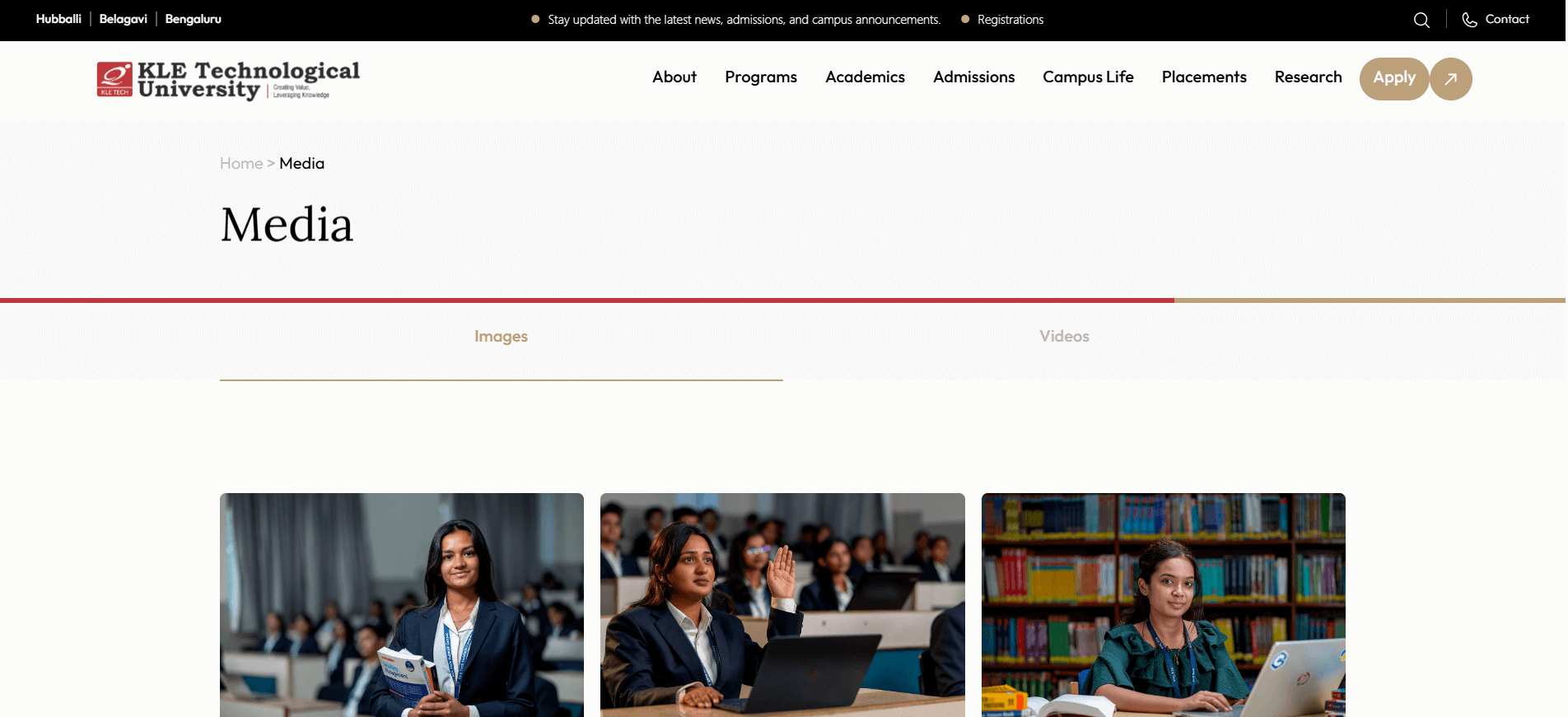Screen dimensions: 1568x717
Task: Click the Registrations announcement link
Action: click(1010, 20)
